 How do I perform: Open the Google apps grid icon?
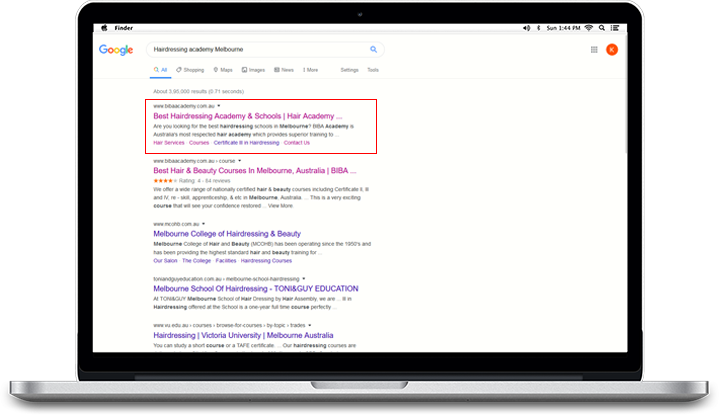tap(594, 50)
